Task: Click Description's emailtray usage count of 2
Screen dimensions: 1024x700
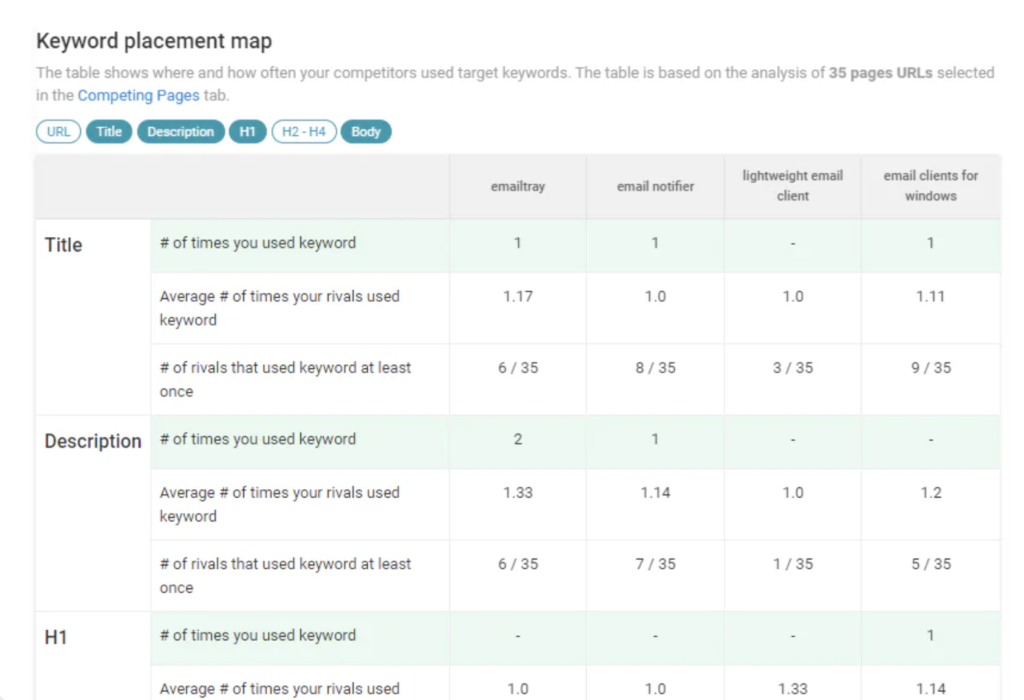Action: pos(518,439)
